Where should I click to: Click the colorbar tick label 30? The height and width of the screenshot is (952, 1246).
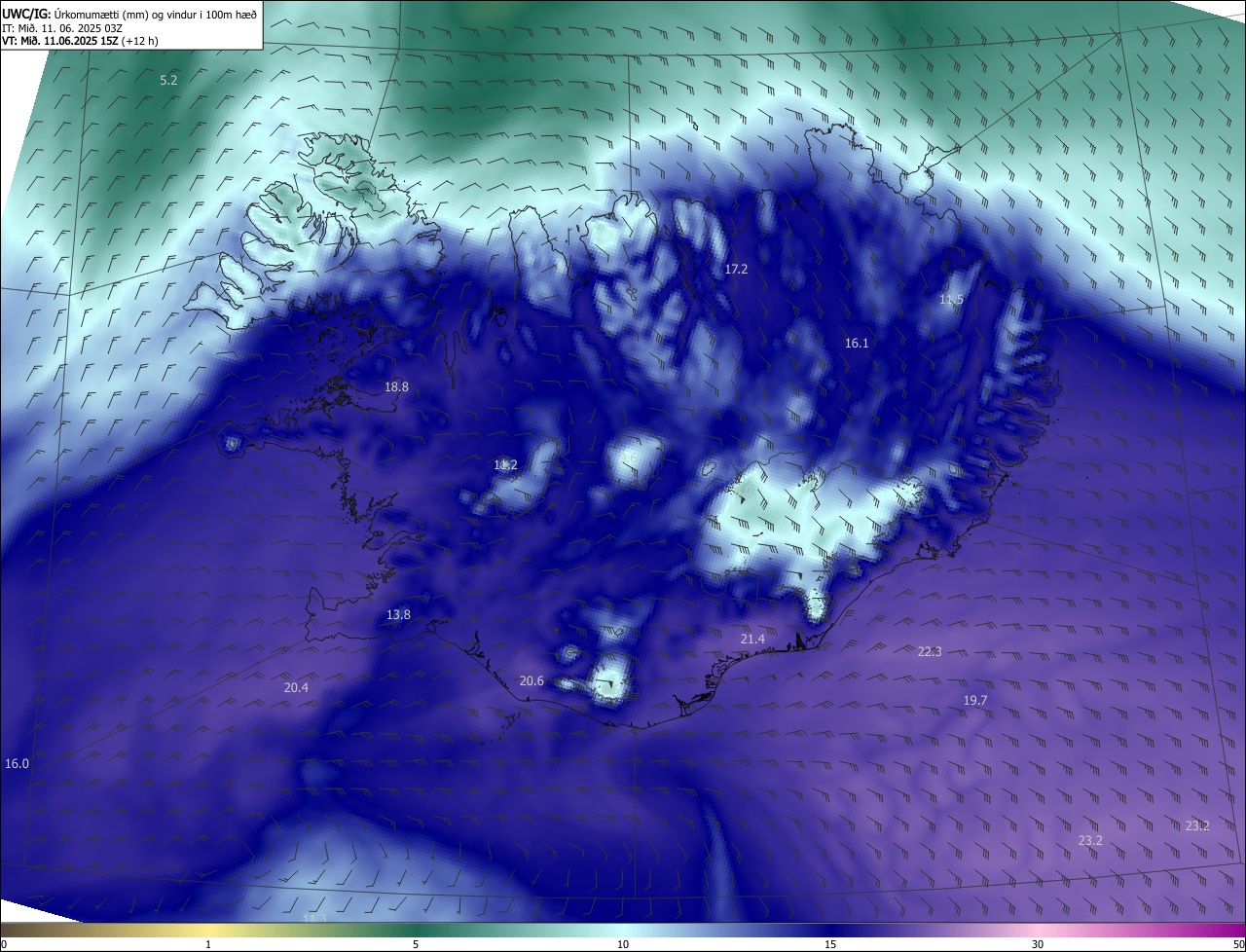1038,945
